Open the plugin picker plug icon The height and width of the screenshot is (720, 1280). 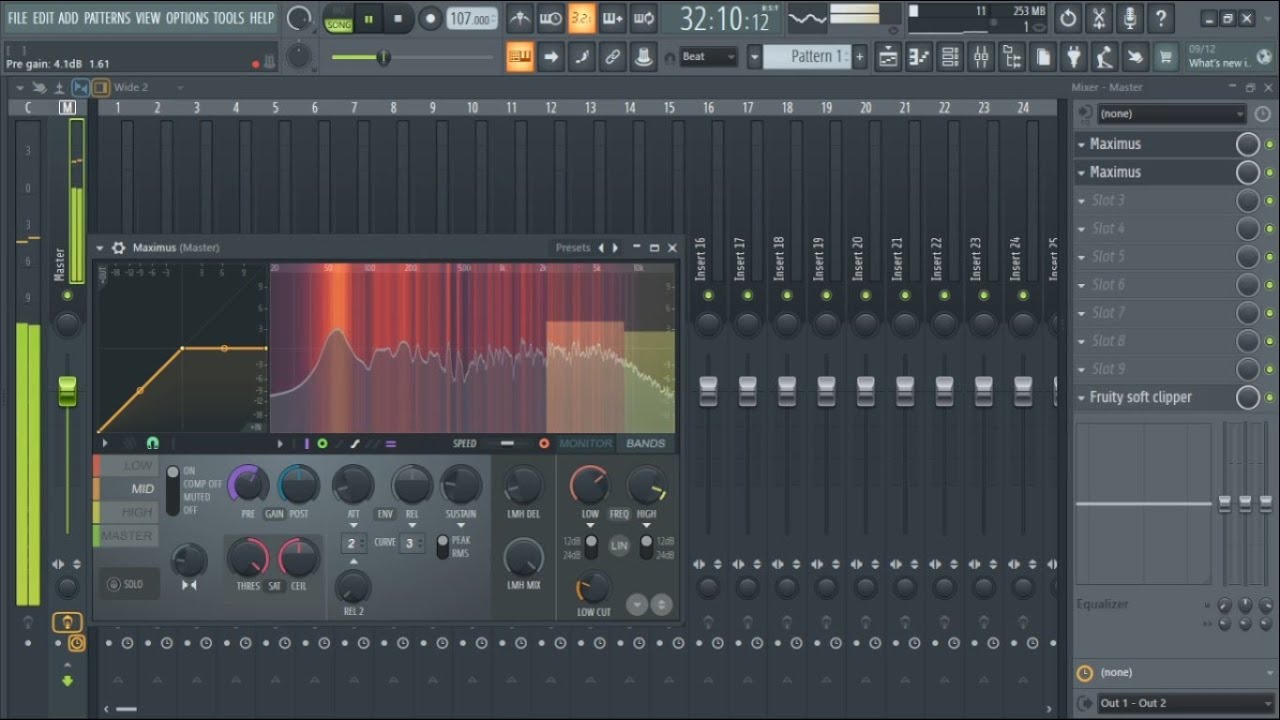(1073, 57)
